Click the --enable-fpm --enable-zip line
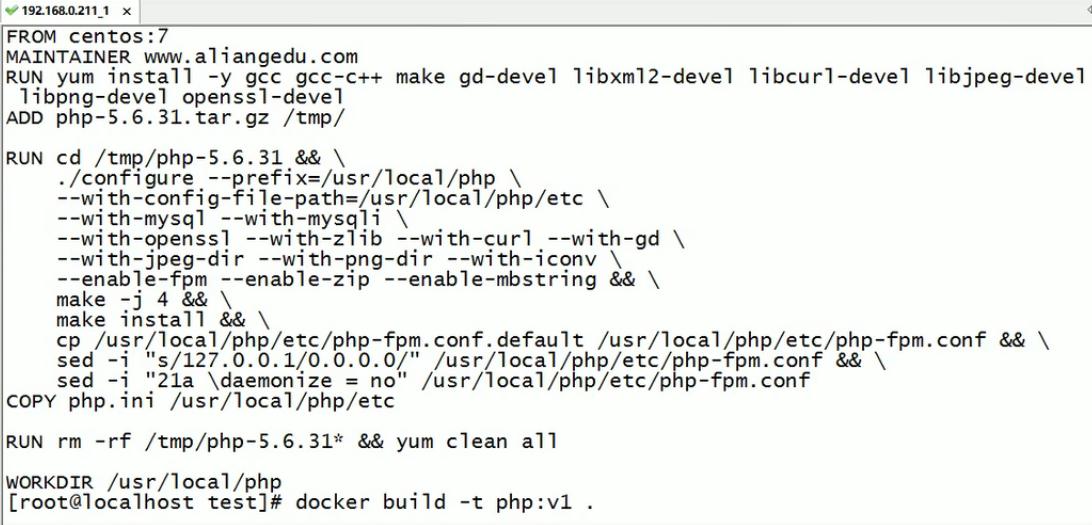This screenshot has height=525, width=1092. pyautogui.click(x=357, y=280)
